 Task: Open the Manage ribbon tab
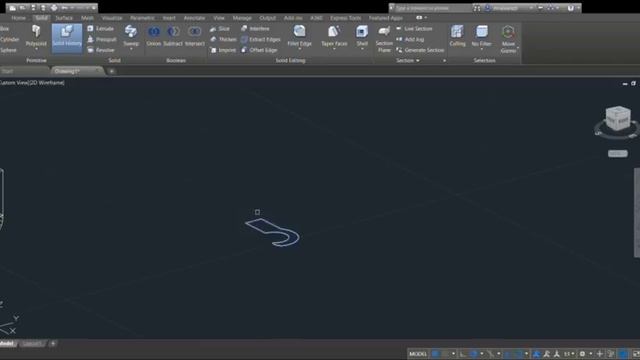click(x=242, y=18)
